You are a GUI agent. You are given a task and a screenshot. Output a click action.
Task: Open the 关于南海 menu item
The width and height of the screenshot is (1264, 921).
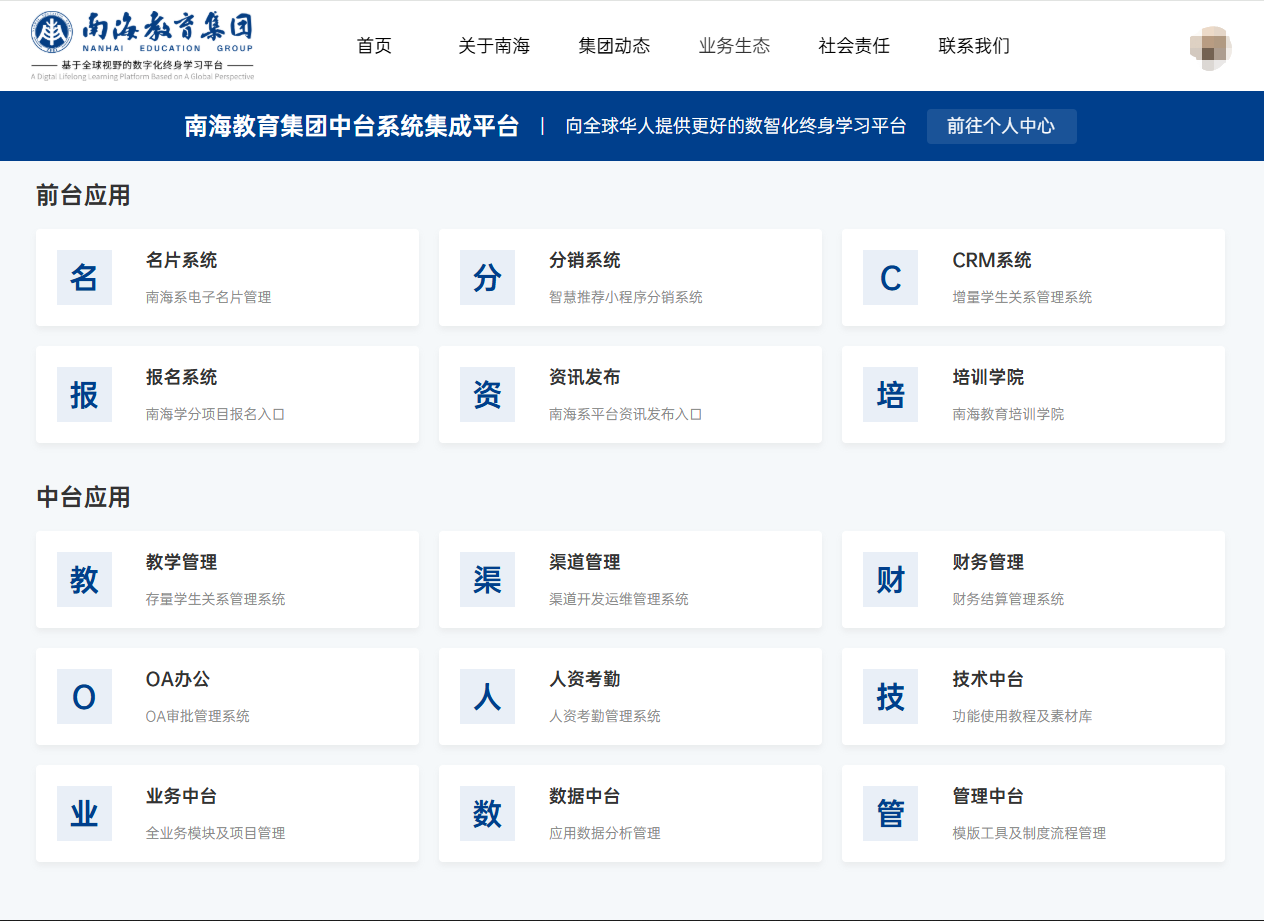pyautogui.click(x=494, y=46)
